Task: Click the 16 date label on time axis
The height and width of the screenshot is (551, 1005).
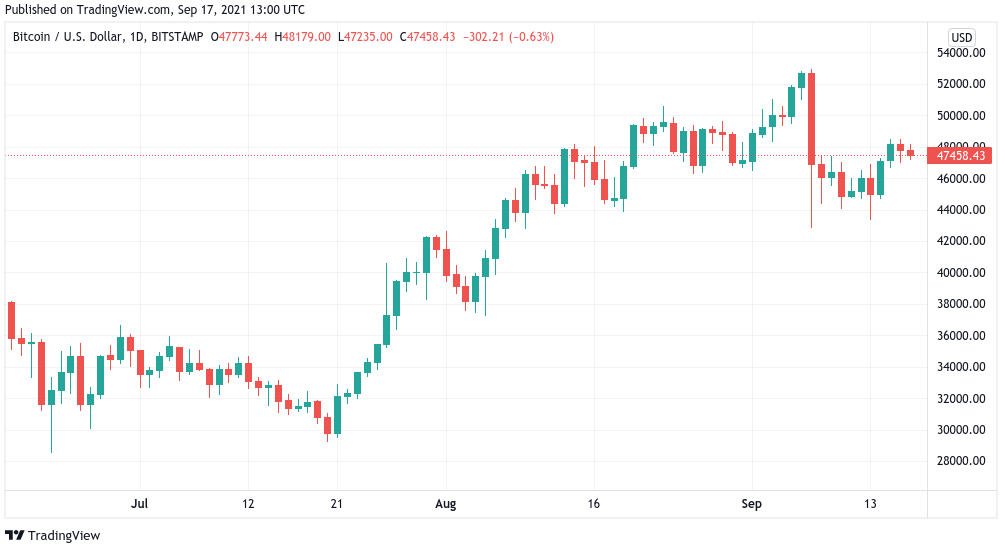Action: (594, 504)
